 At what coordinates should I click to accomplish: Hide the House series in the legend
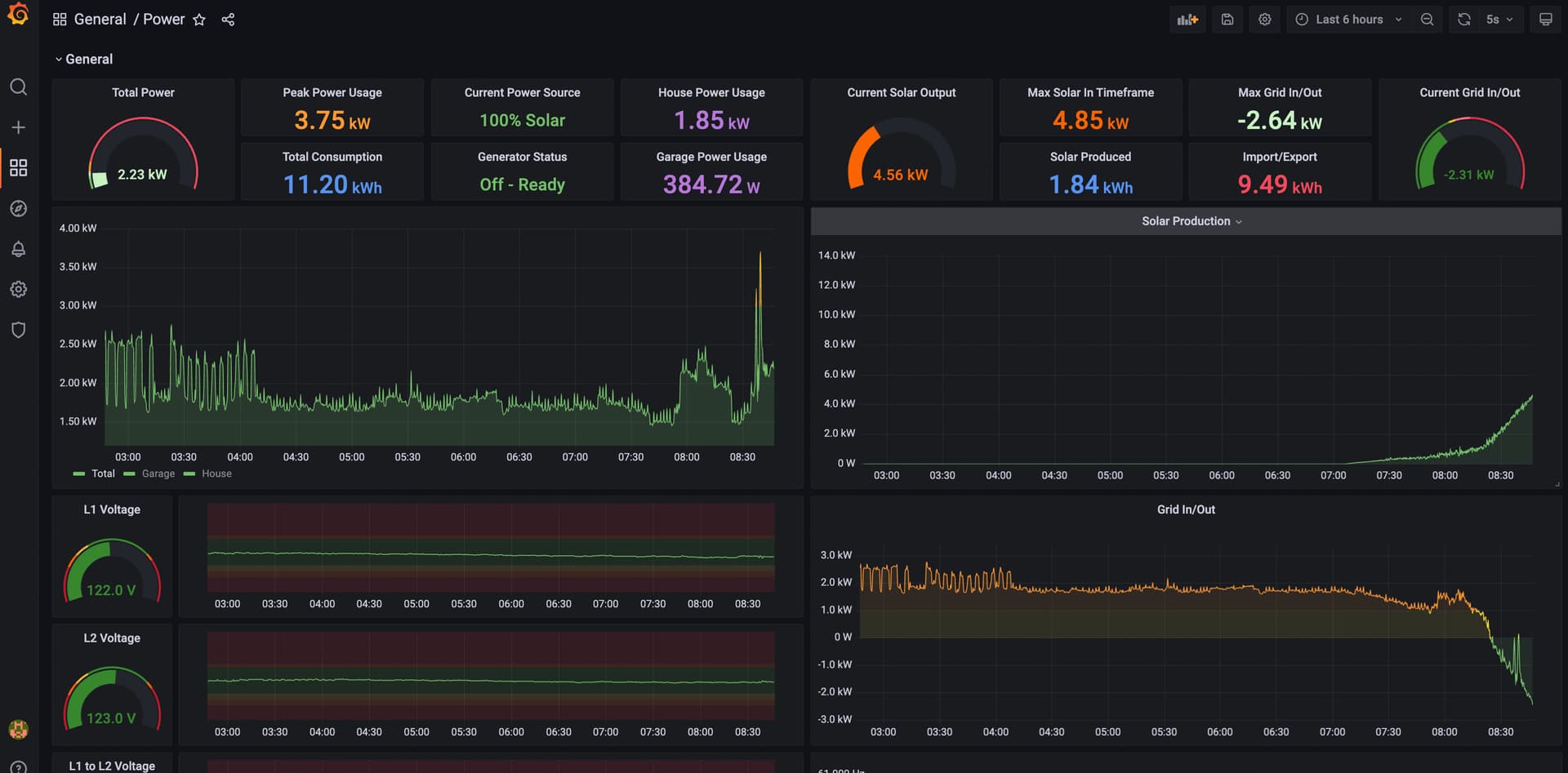216,473
